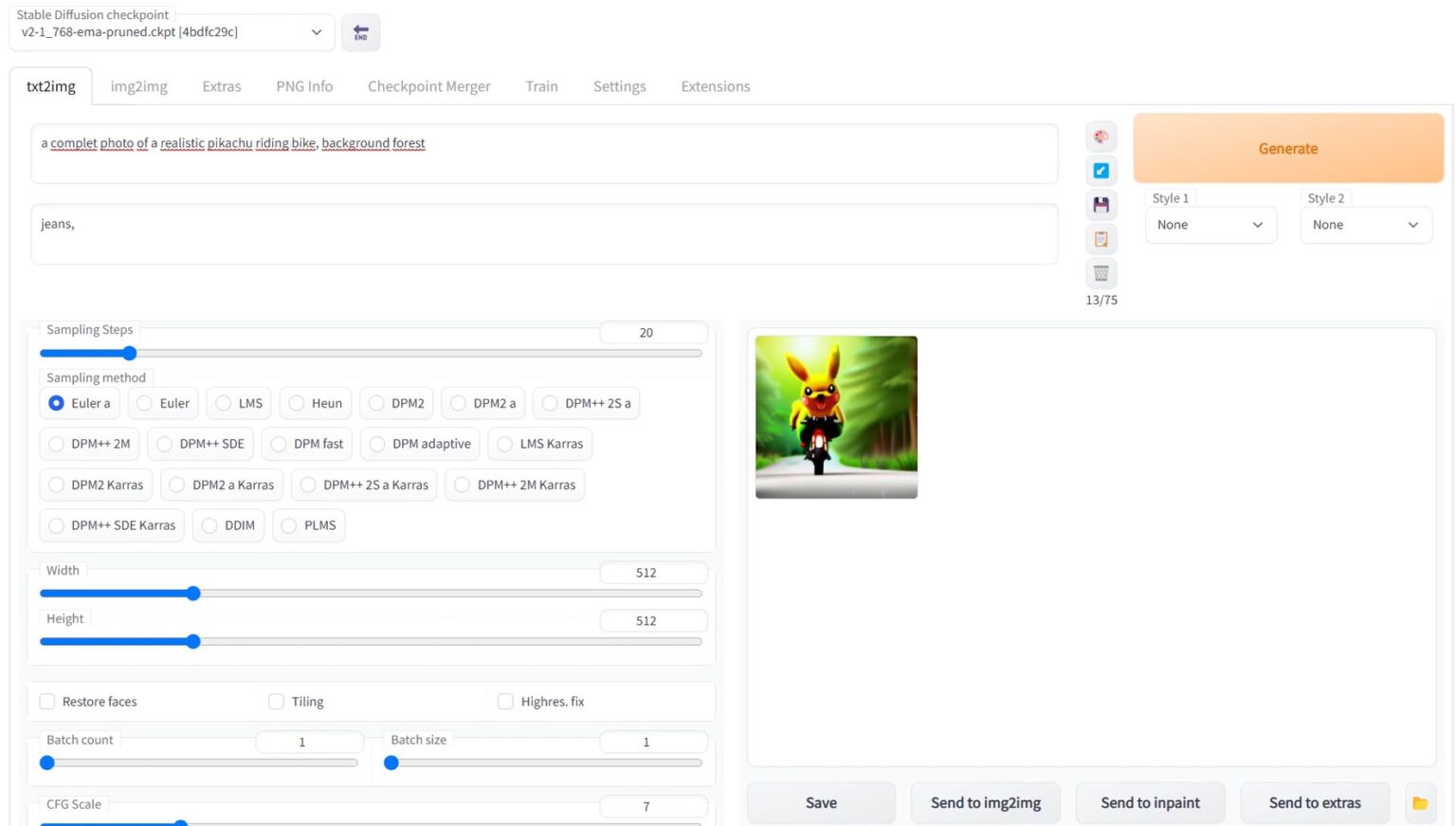Image resolution: width=1456 pixels, height=826 pixels.
Task: Switch to the txt2img tab
Action: click(51, 86)
